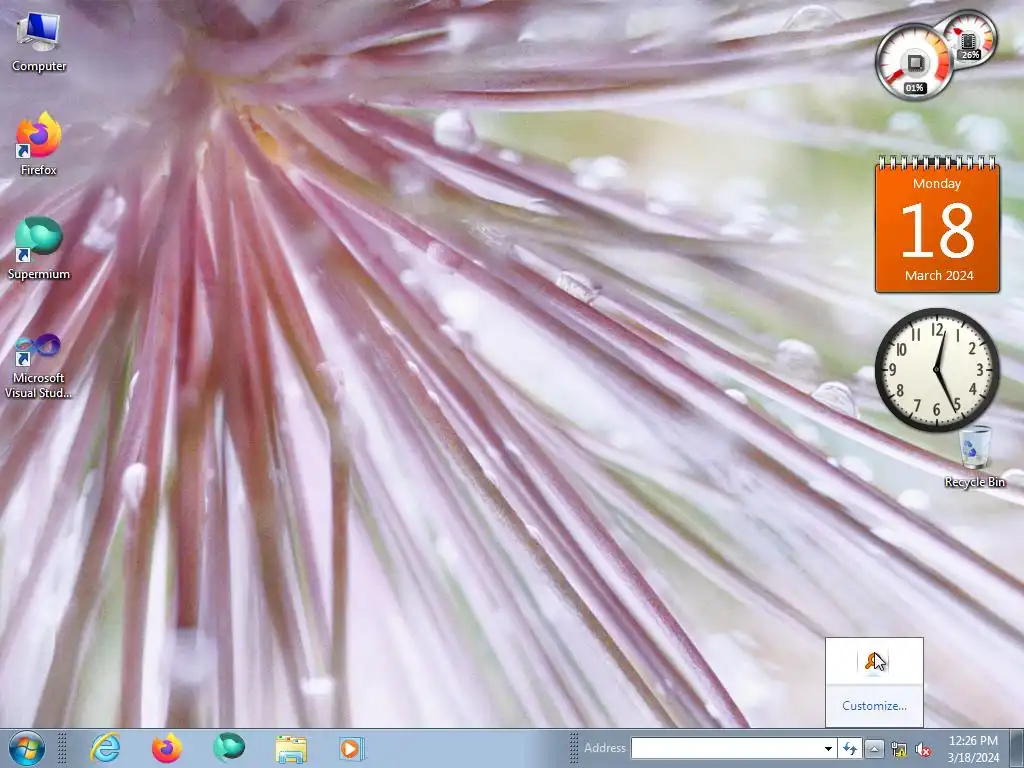This screenshot has height=768, width=1024.
Task: Click the memory meter gadget dial
Action: tap(969, 38)
